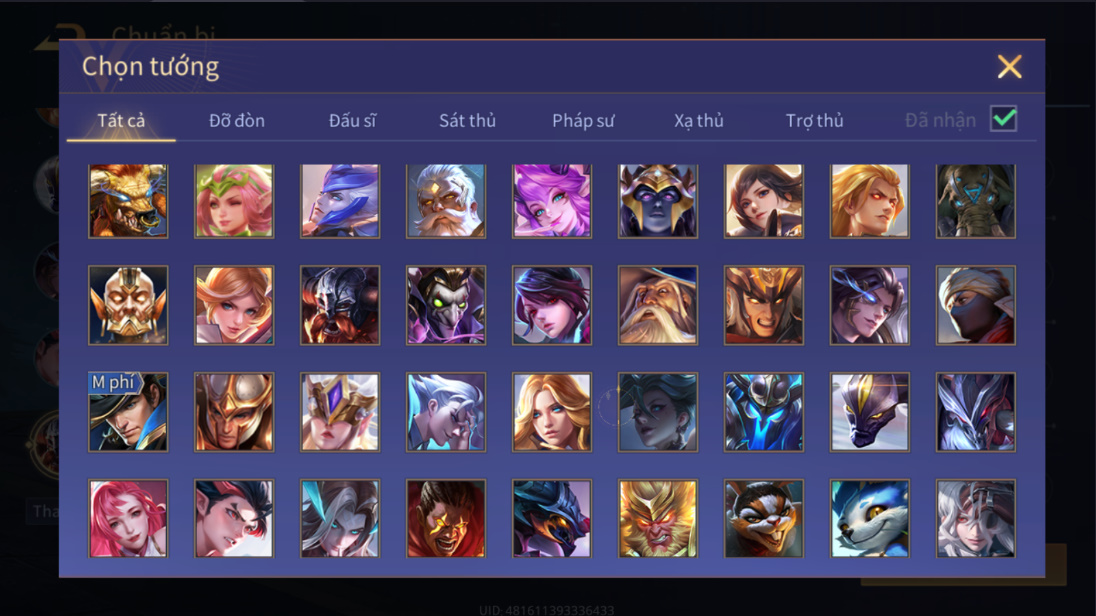Select the purple-haired girl hero portrait
This screenshot has height=616, width=1096.
click(551, 201)
